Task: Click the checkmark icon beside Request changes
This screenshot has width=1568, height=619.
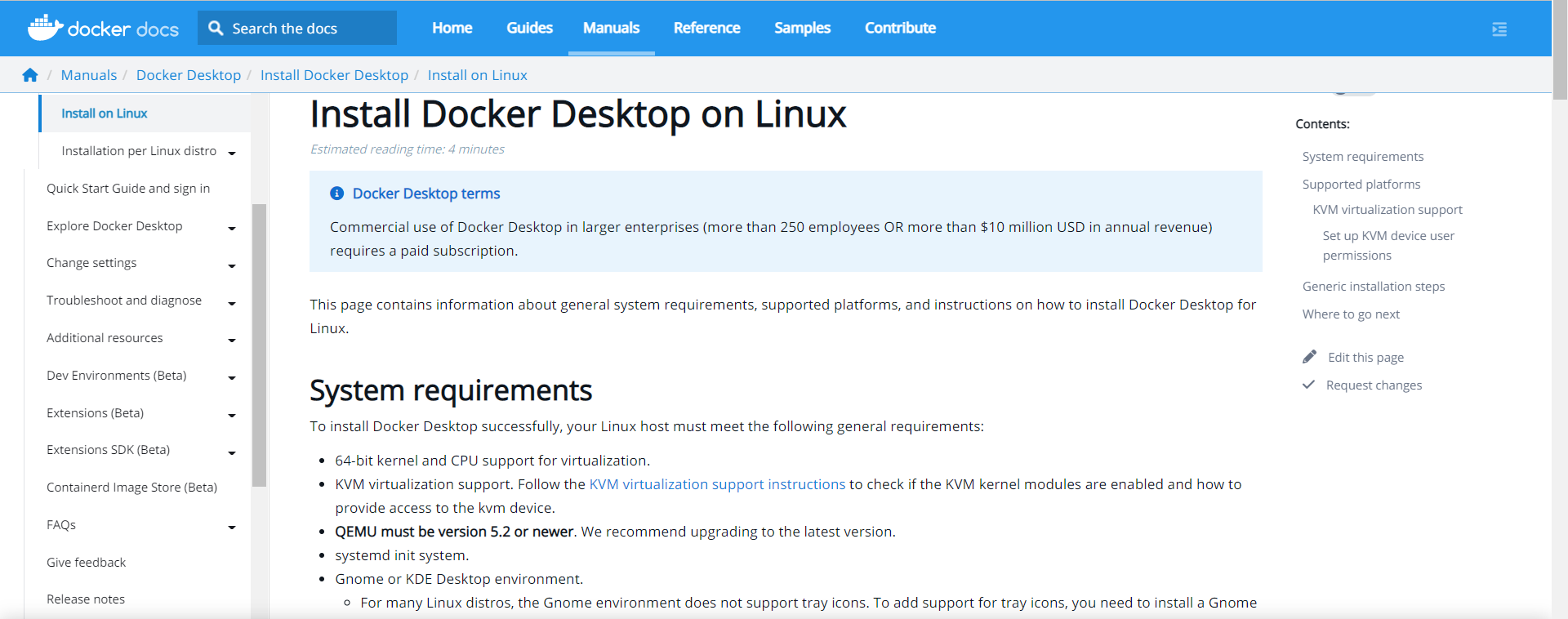Action: click(x=1308, y=385)
